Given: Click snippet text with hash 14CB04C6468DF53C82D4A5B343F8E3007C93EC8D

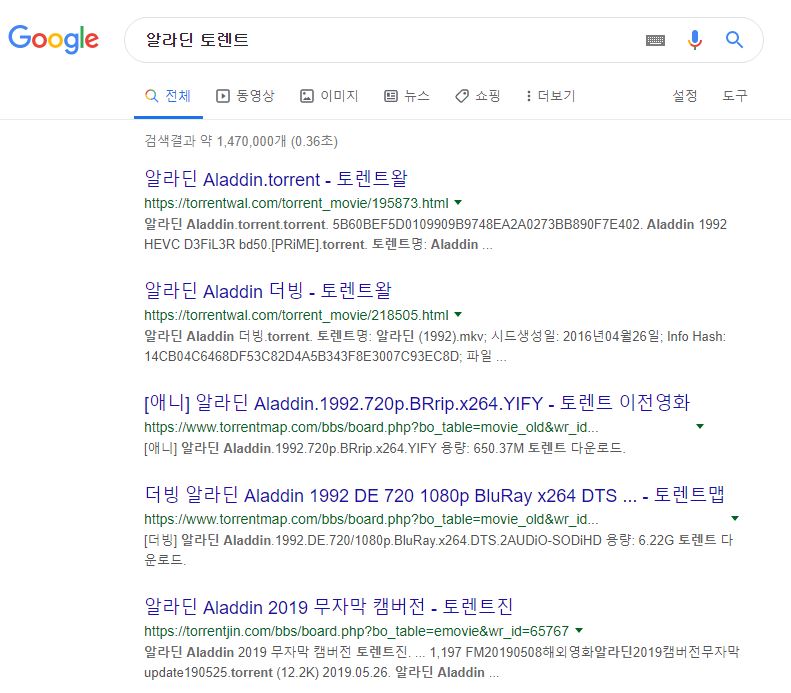Looking at the screenshot, I should (302, 357).
